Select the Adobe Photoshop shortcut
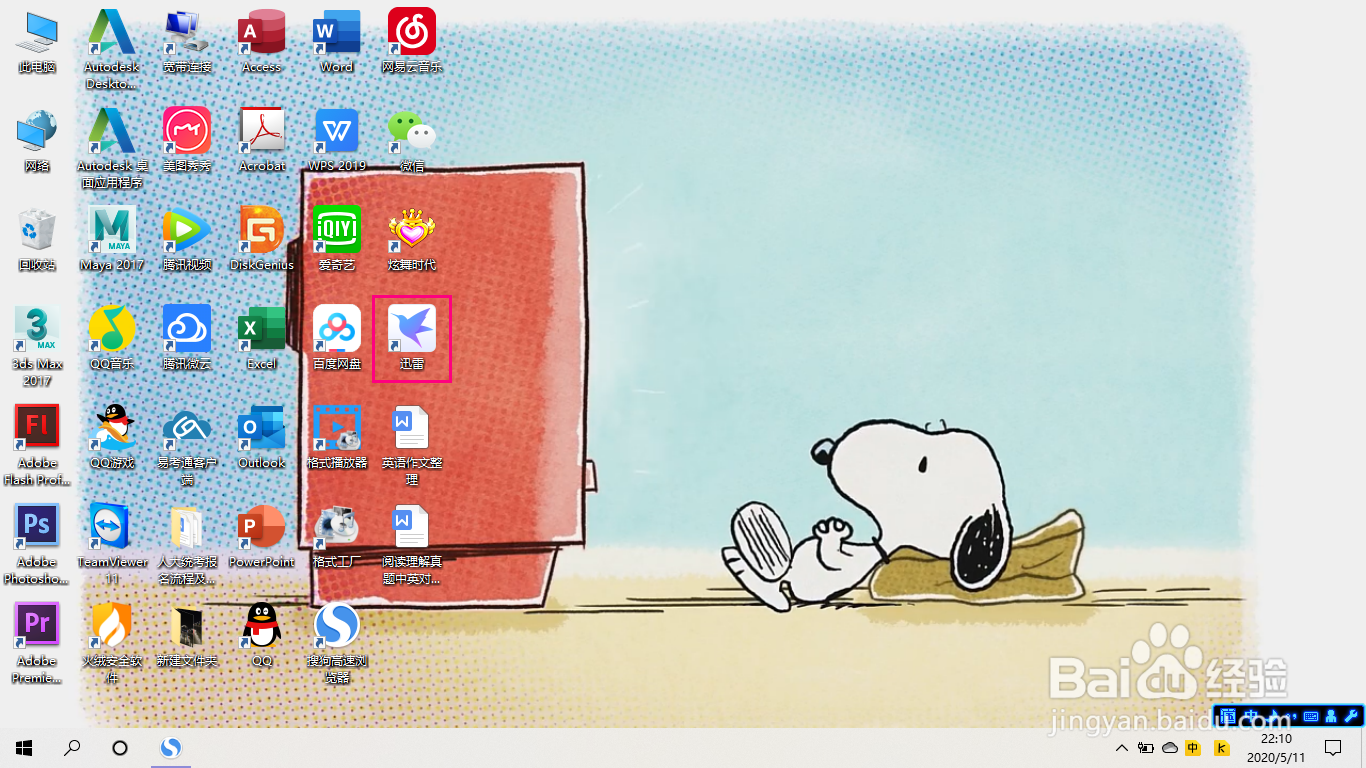This screenshot has height=768, width=1366. 37,545
